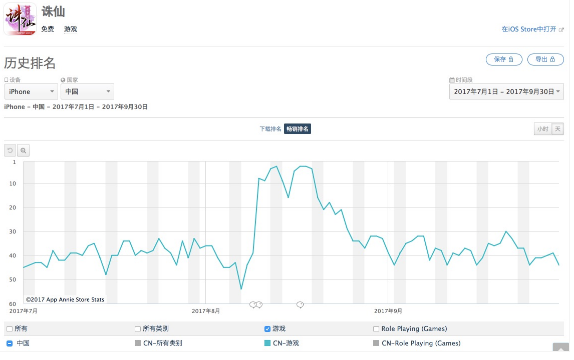
Task: Uncheck the 游戏 checkbox
Action: (267, 329)
